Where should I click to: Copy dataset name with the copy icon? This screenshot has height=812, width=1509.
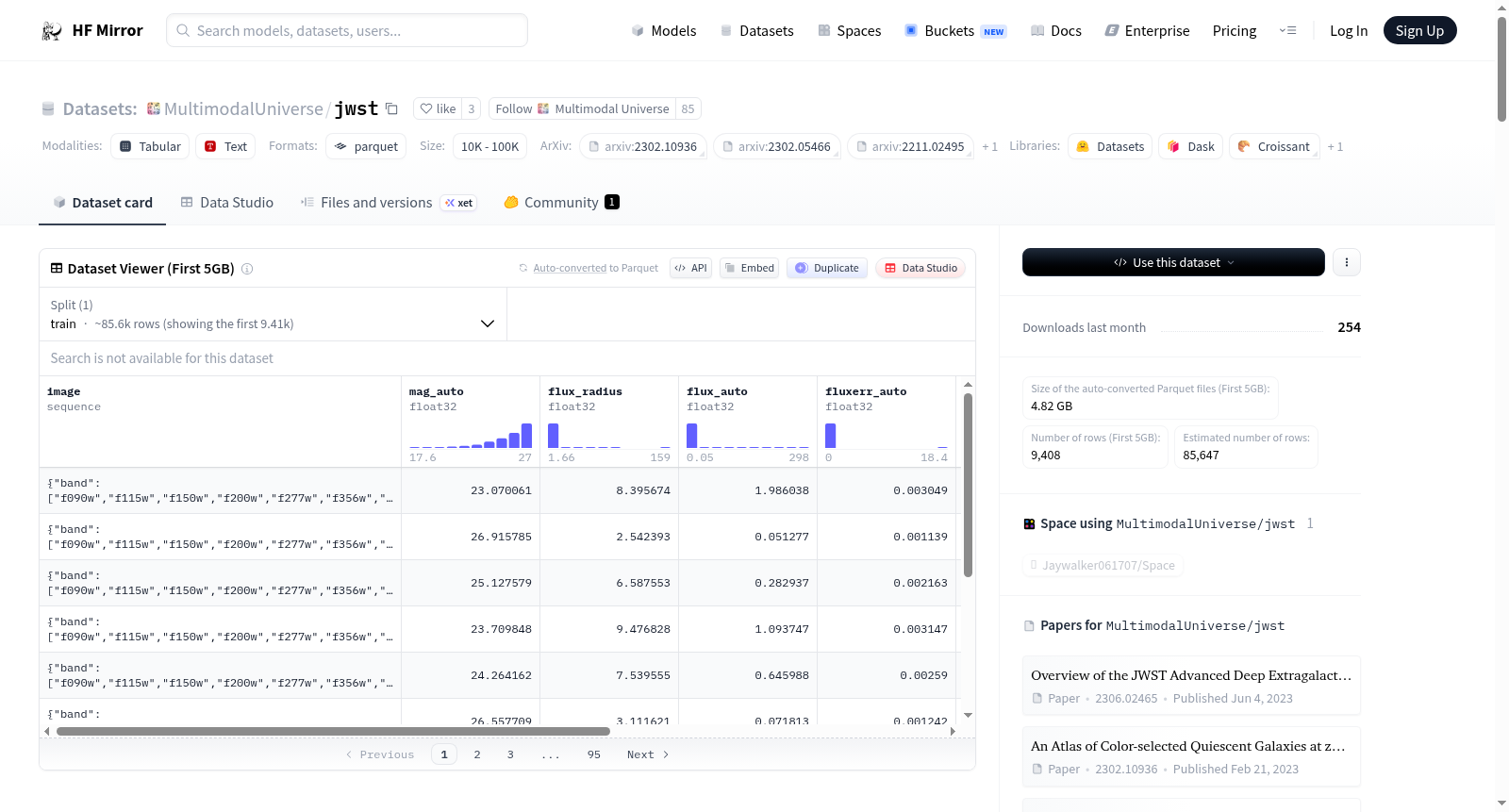[391, 108]
